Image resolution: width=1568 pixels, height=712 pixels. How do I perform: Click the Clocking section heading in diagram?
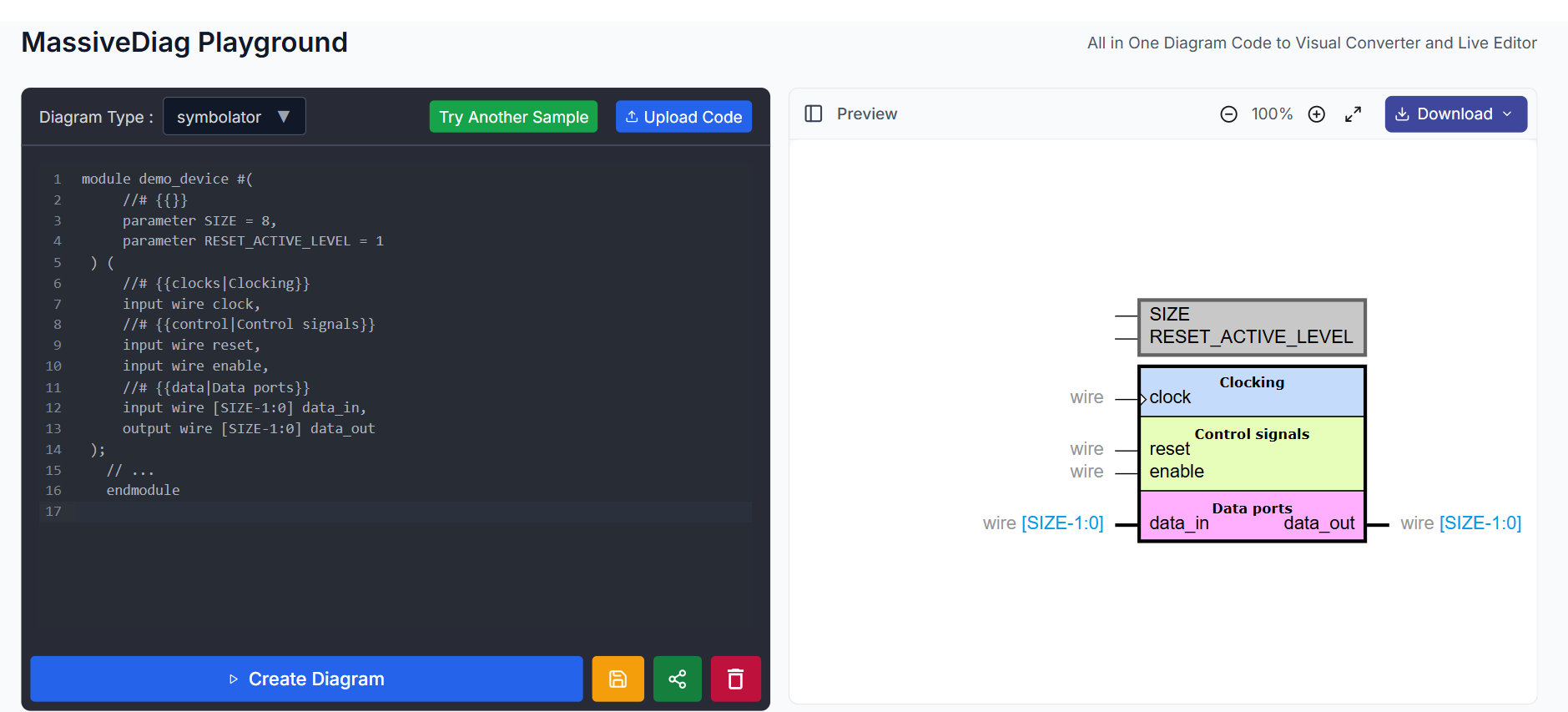pyautogui.click(x=1252, y=382)
